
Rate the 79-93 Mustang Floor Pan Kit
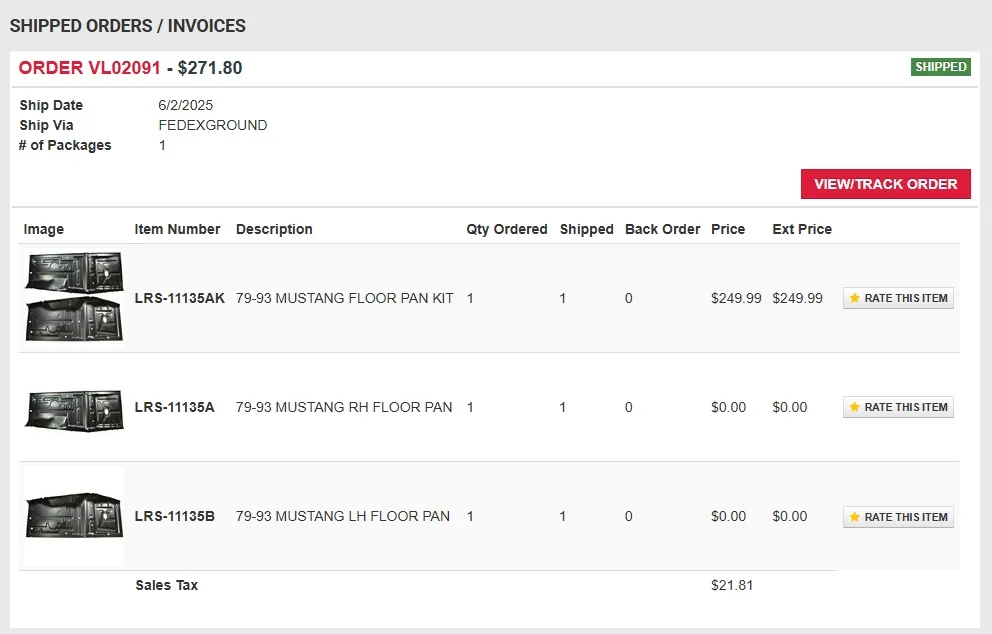(x=898, y=298)
